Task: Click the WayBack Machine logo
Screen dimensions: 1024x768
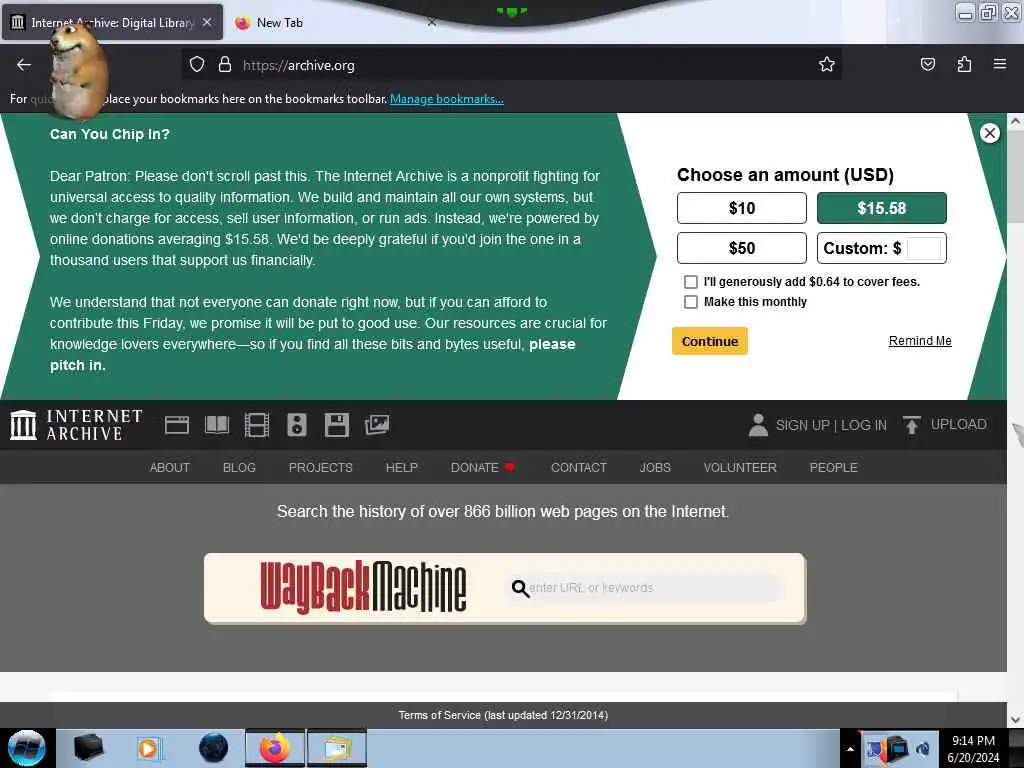Action: (x=363, y=587)
